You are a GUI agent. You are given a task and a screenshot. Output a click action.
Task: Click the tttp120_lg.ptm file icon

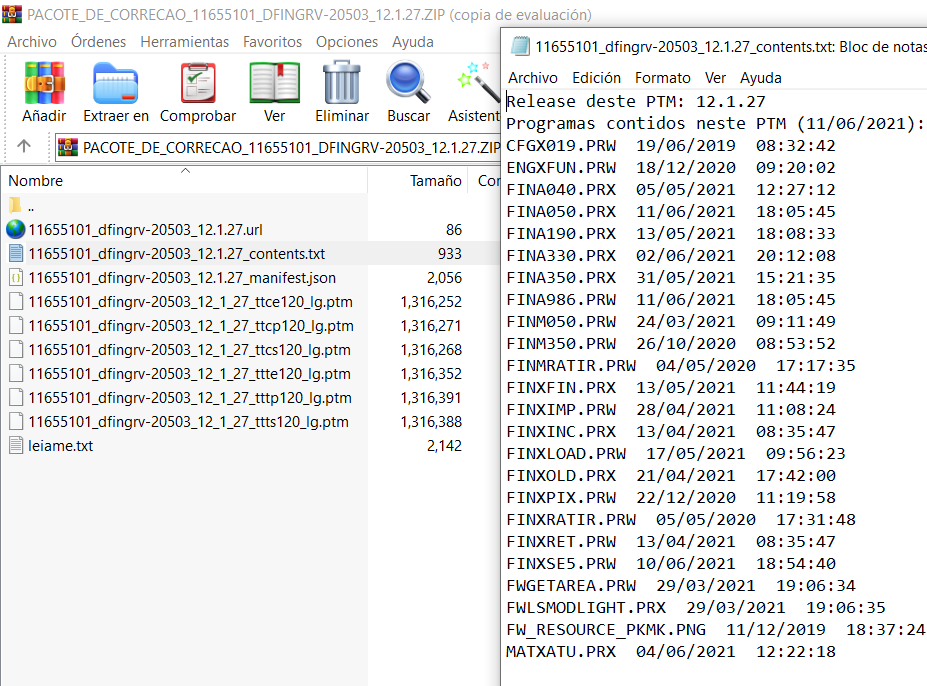tap(17, 397)
